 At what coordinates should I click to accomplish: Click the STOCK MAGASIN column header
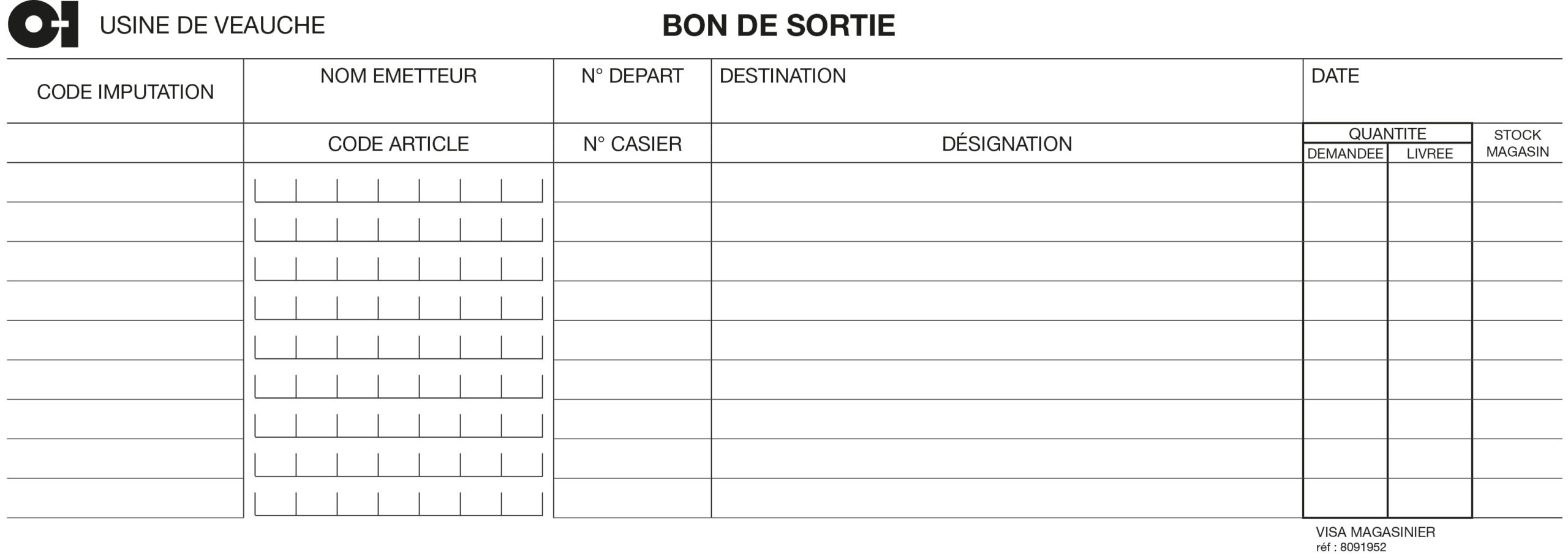[1517, 143]
